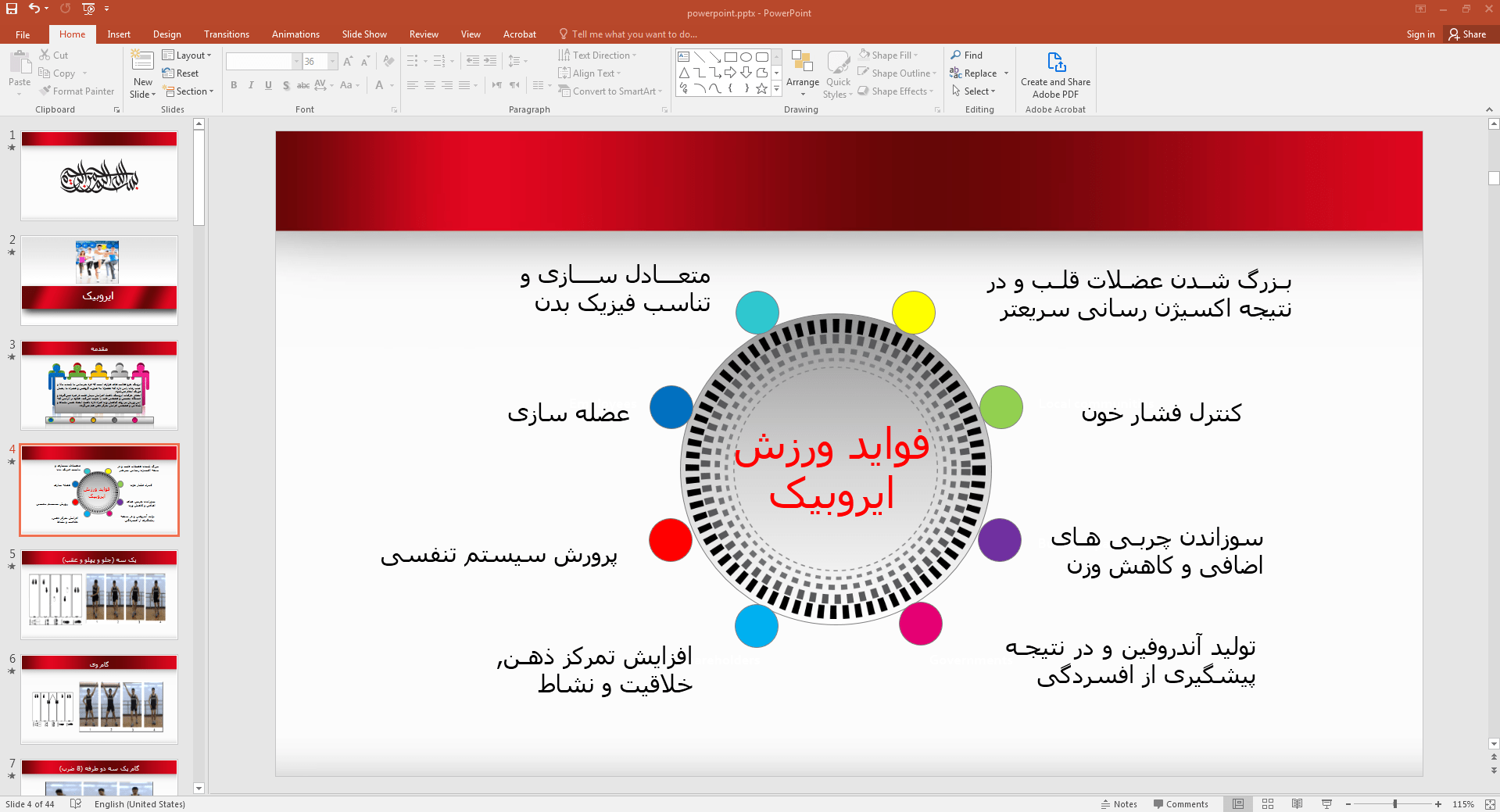Viewport: 1500px width, 812px height.
Task: Decrease list indent level
Action: click(473, 61)
